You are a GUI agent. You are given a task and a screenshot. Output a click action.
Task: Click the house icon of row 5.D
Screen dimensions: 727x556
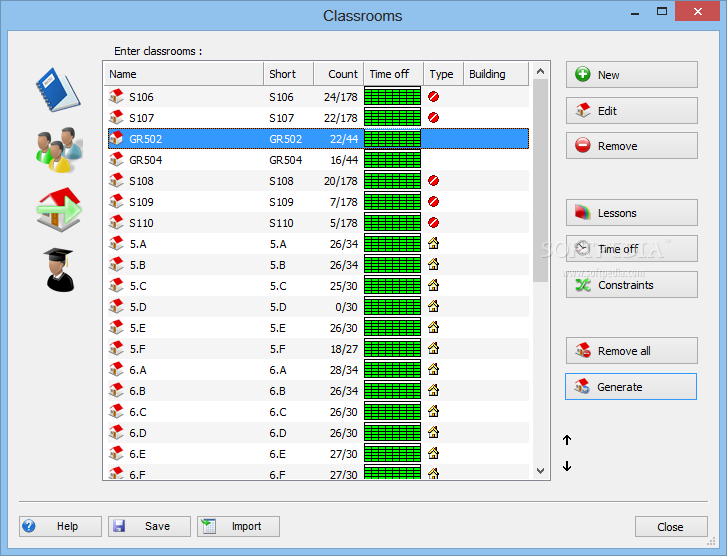point(116,306)
